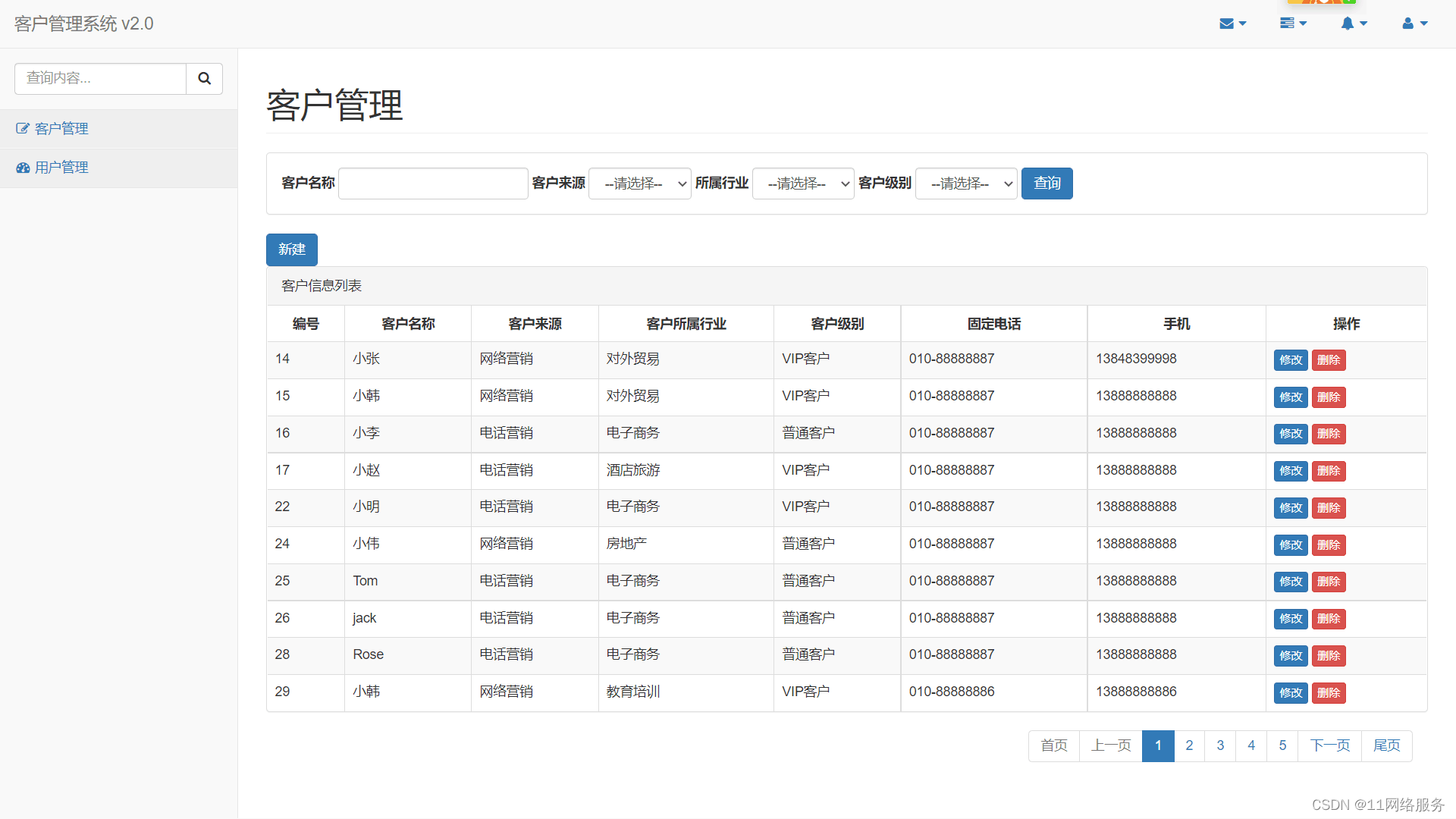Click 修改 for customer 小张
The height and width of the screenshot is (819, 1456).
pos(1290,360)
